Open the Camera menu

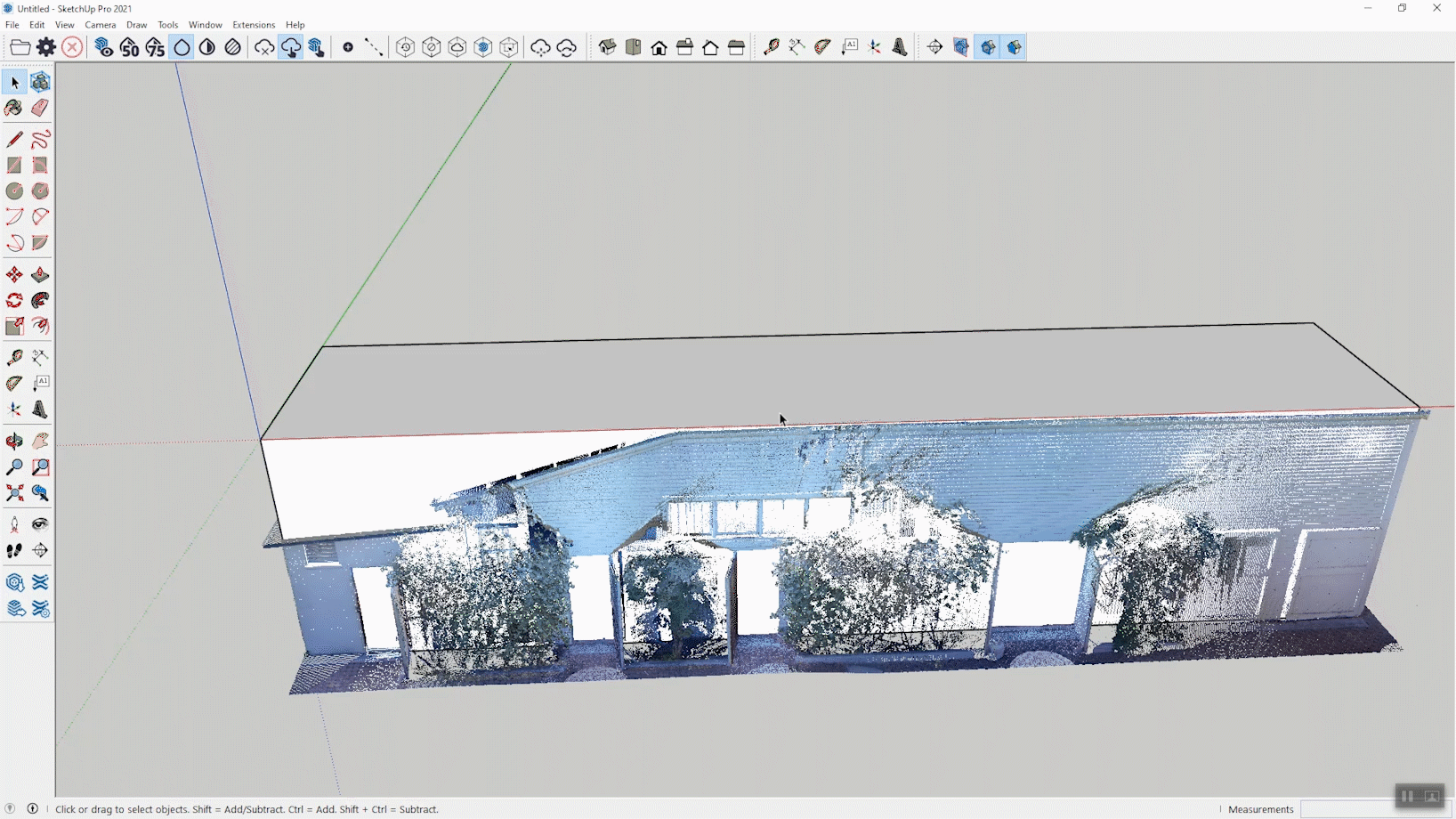100,25
